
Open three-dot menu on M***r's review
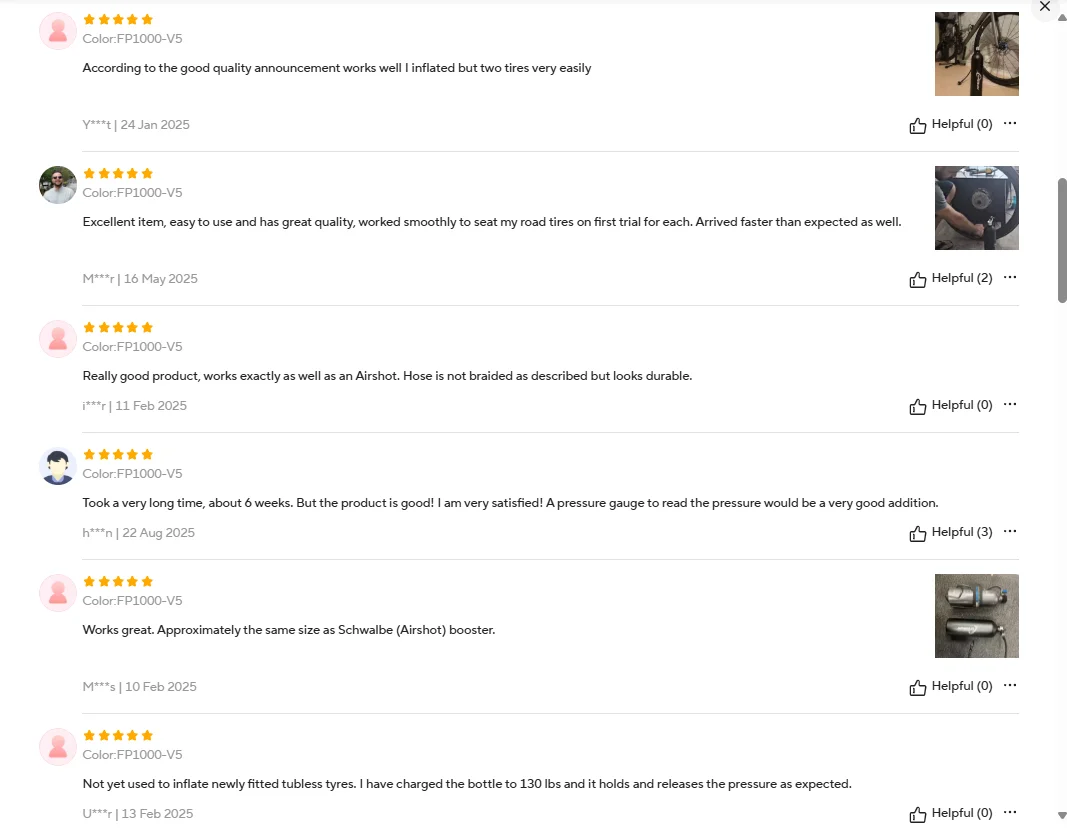[1010, 277]
